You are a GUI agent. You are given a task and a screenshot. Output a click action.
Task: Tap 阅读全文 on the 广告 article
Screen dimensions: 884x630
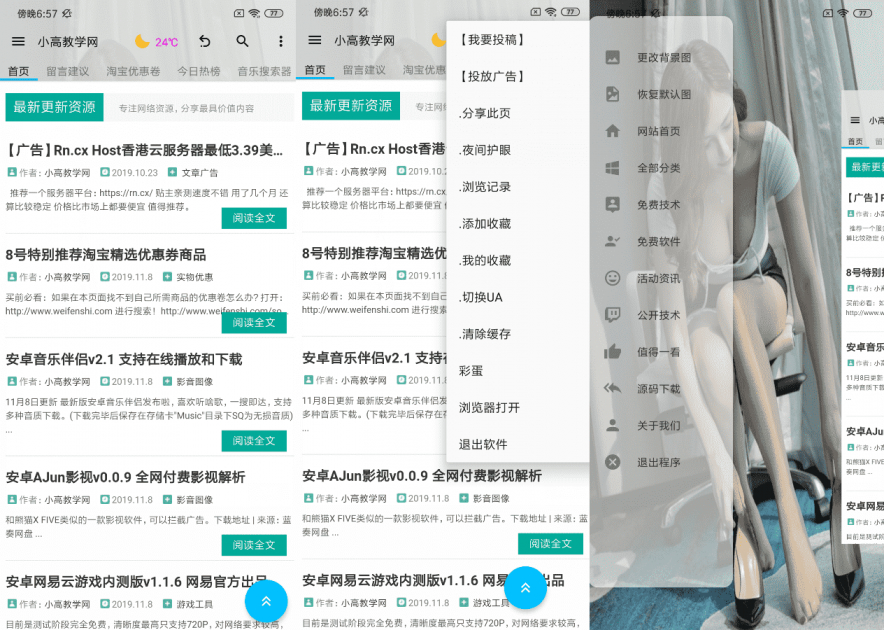pos(255,216)
